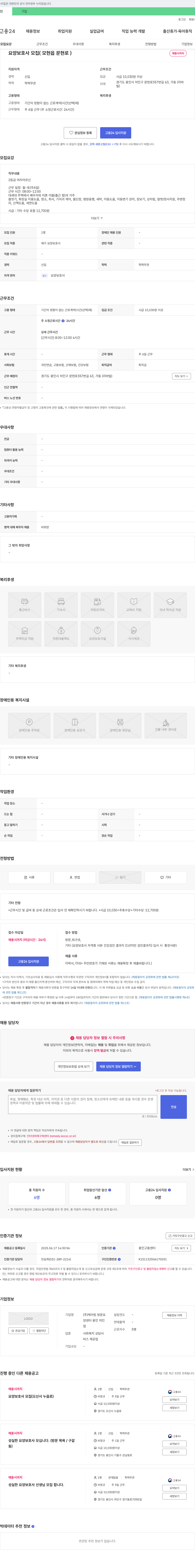Open the 직업 능력 개발 menu
The height and width of the screenshot is (1568, 195).
133,31
